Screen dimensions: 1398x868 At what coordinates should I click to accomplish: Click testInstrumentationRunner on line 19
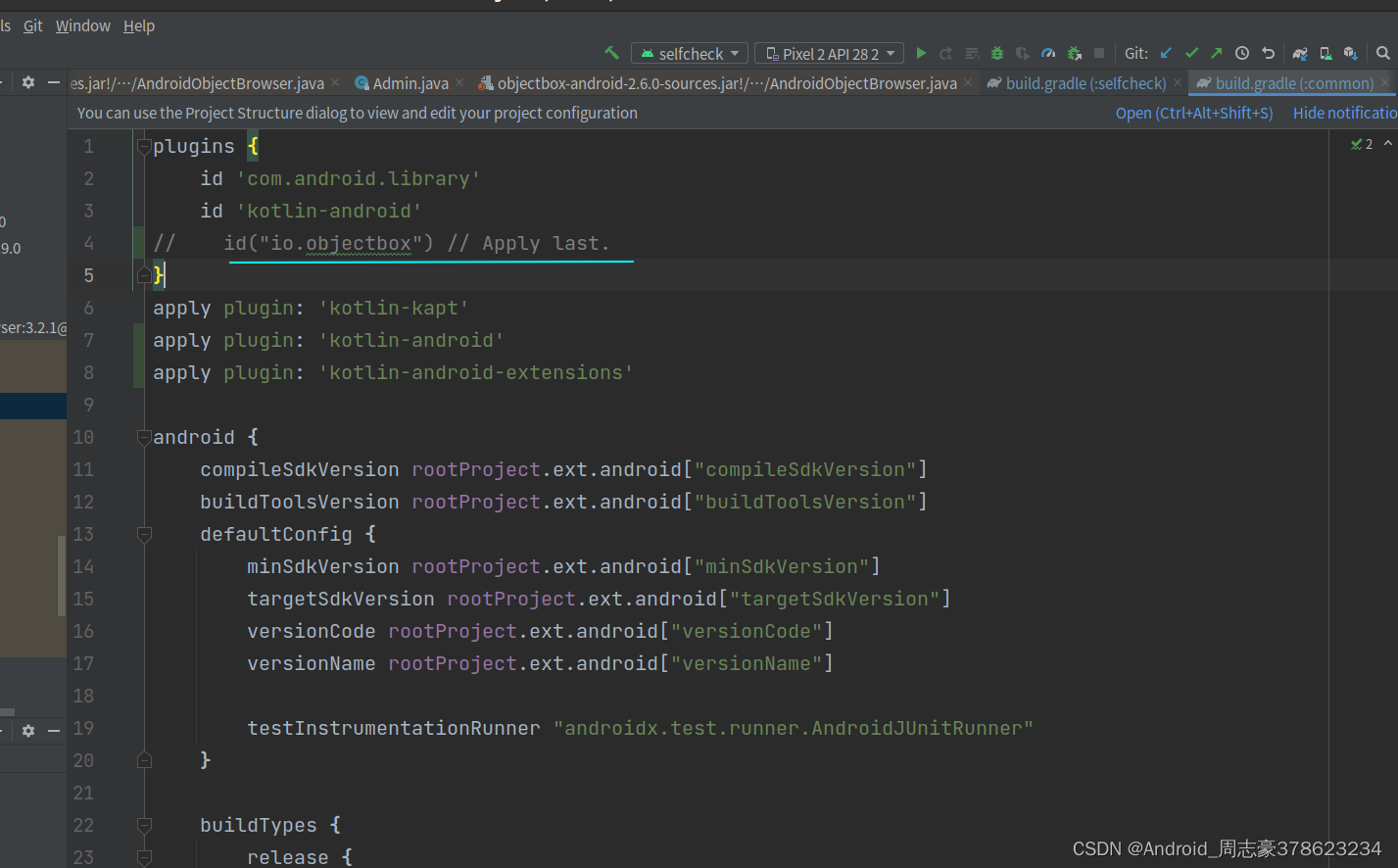(394, 728)
